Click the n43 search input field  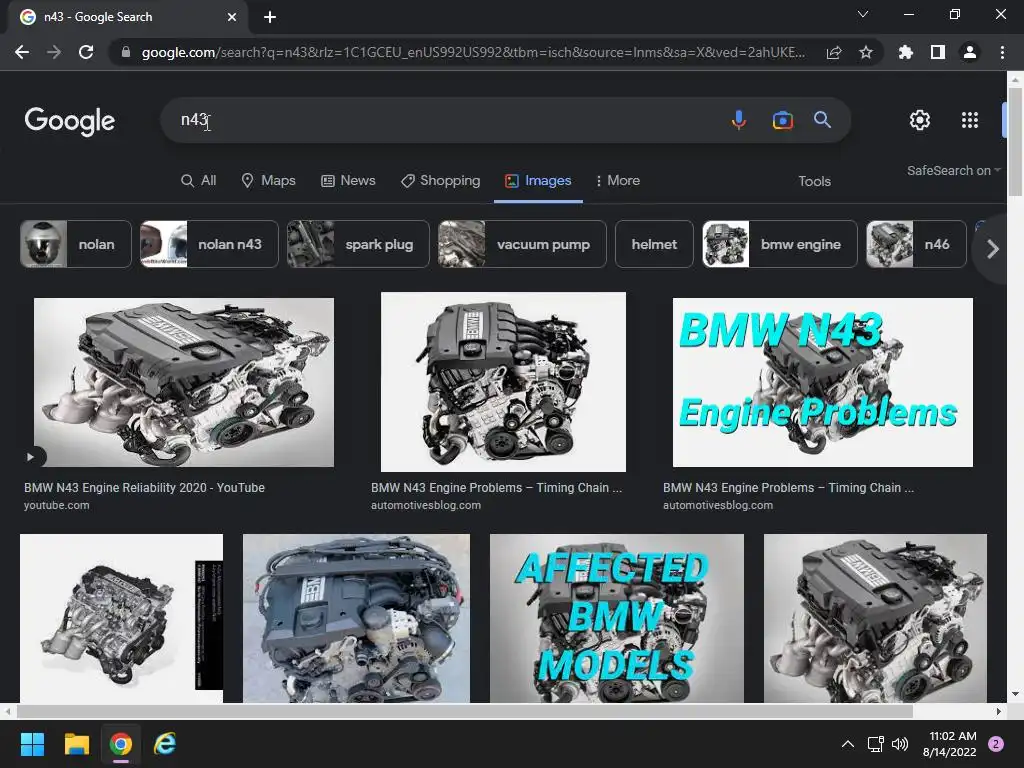click(444, 120)
